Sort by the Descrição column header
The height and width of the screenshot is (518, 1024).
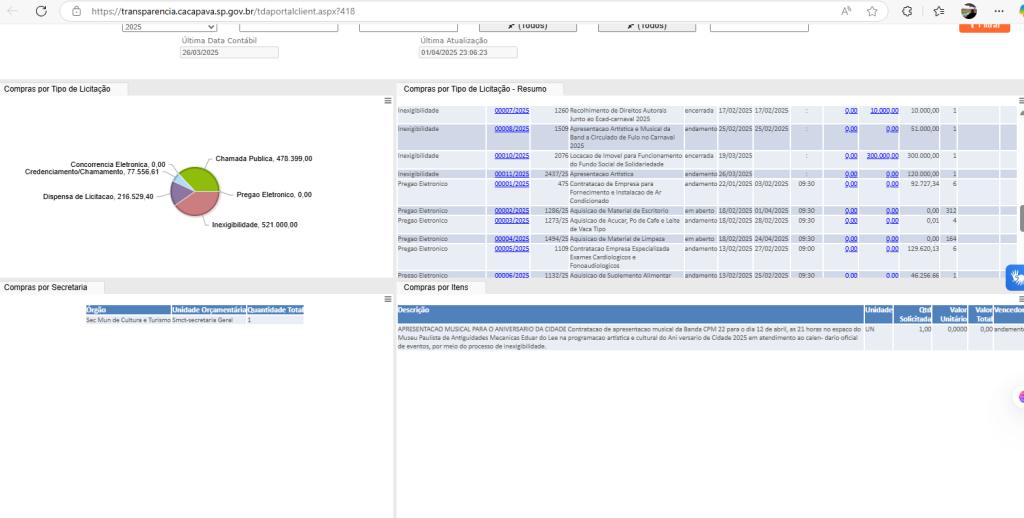tap(630, 314)
